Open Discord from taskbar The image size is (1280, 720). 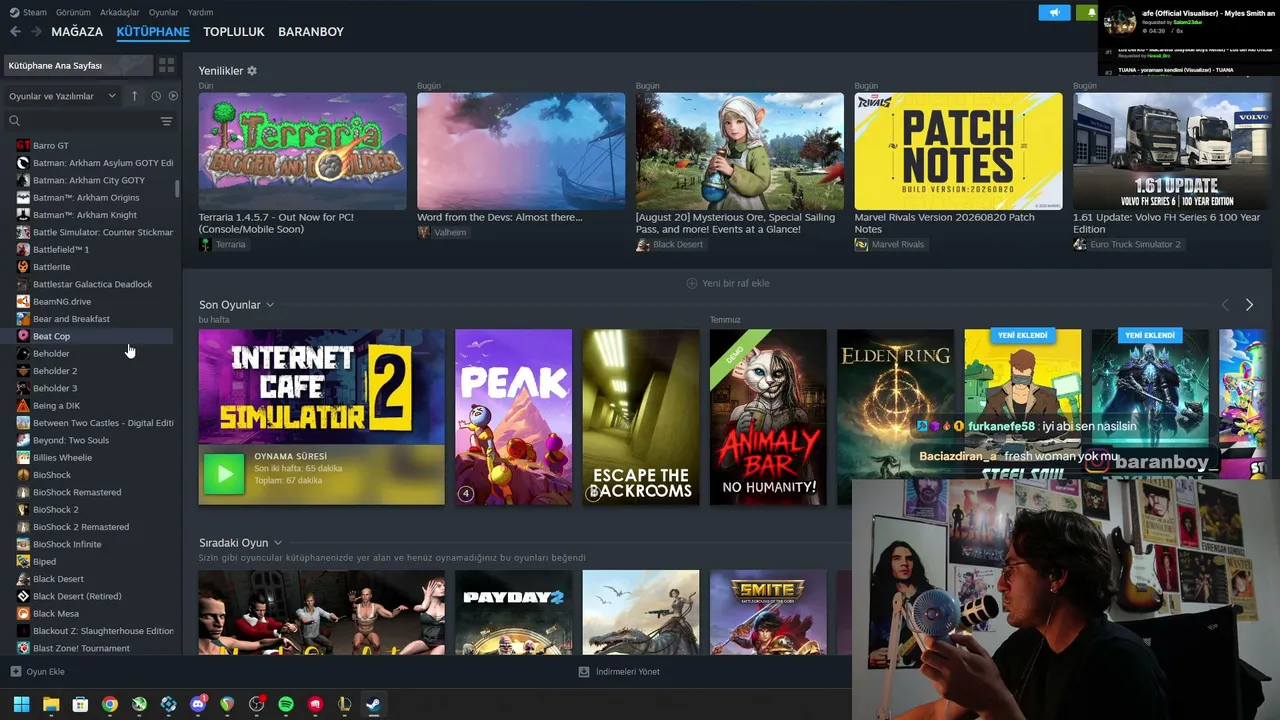point(198,704)
